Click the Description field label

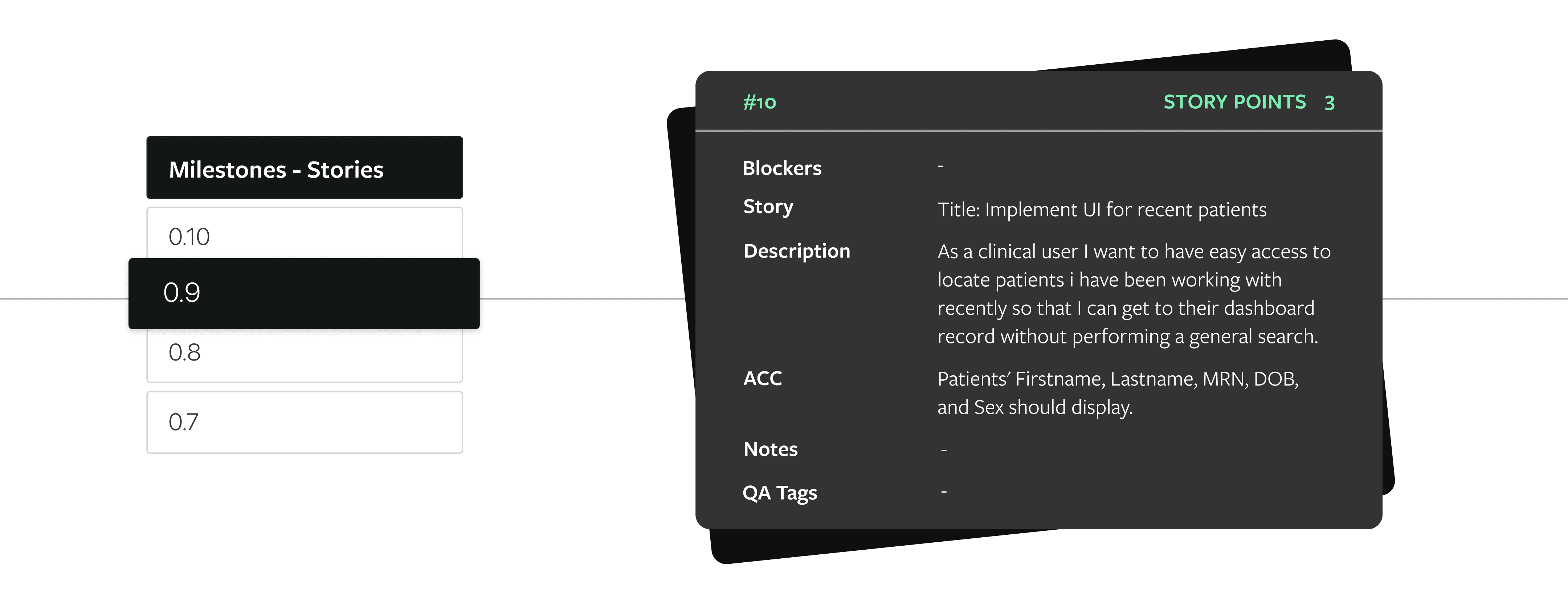(796, 251)
